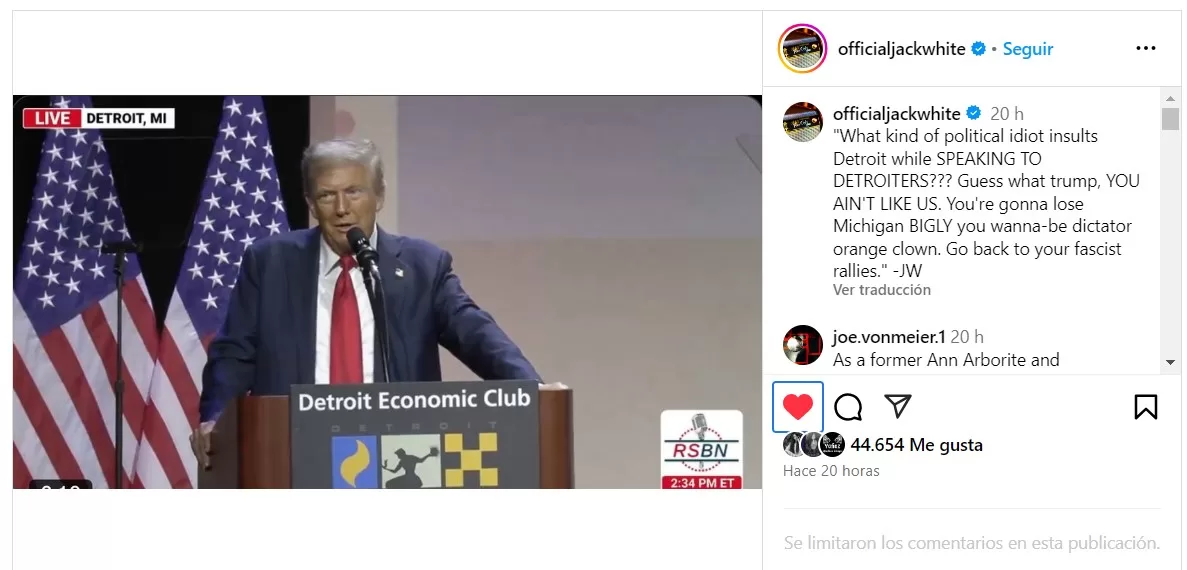The height and width of the screenshot is (570, 1187).
Task: Open the comment speech bubble icon
Action: [848, 407]
